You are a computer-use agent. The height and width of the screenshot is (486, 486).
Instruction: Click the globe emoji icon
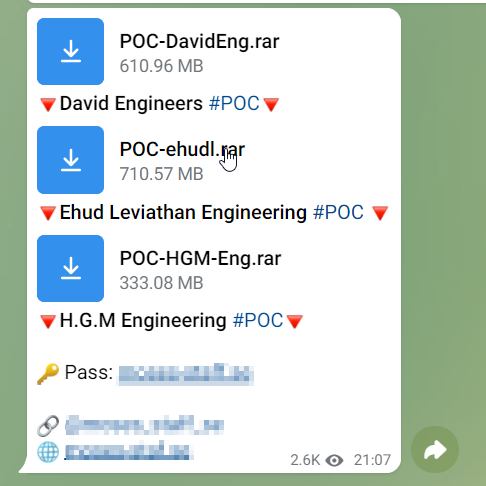click(48, 452)
